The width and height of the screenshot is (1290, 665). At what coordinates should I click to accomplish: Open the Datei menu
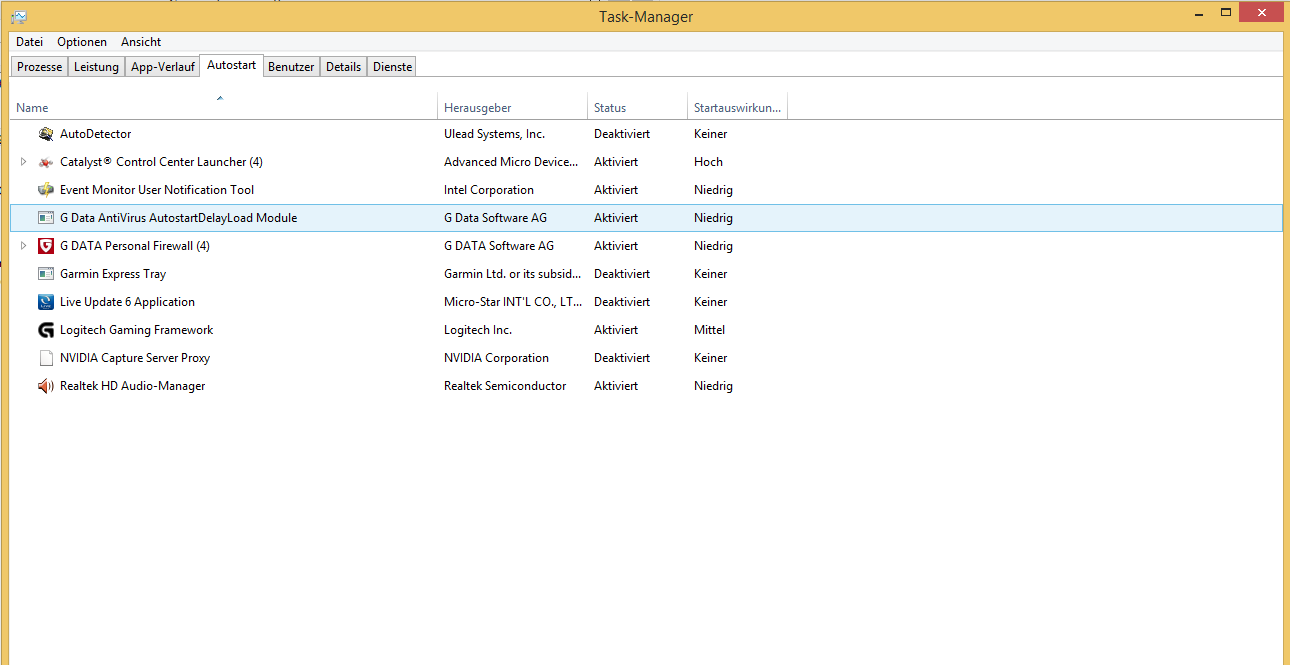(29, 42)
